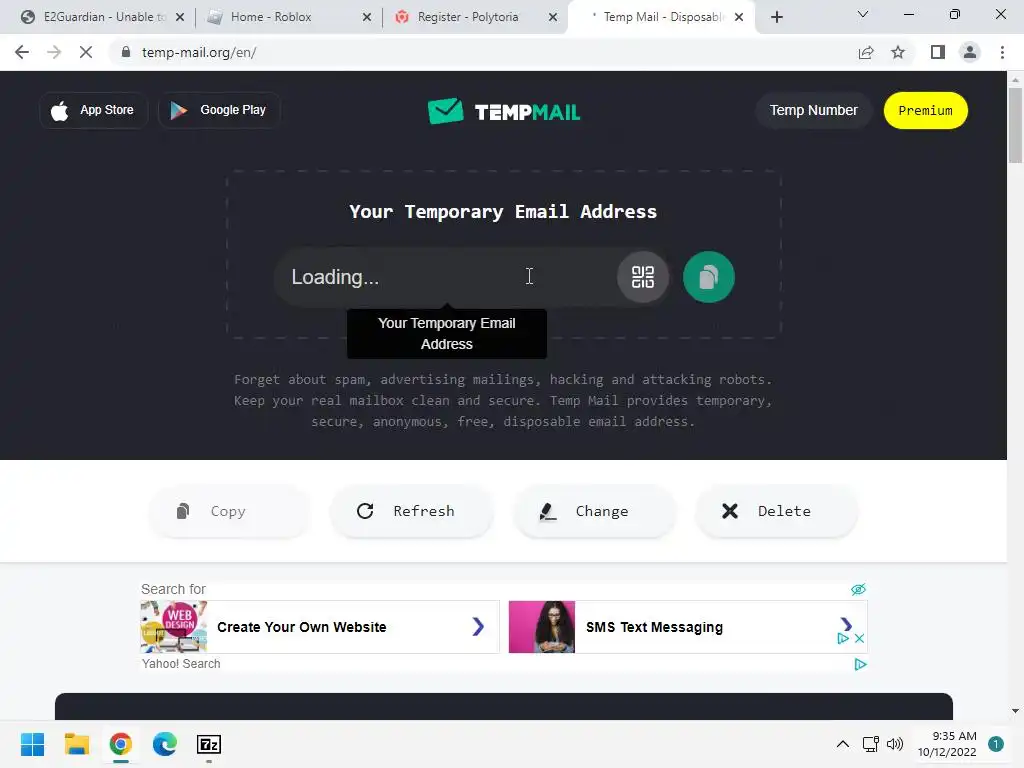Open the SMS Text Messaging ad
The width and height of the screenshot is (1024, 768).
[688, 627]
